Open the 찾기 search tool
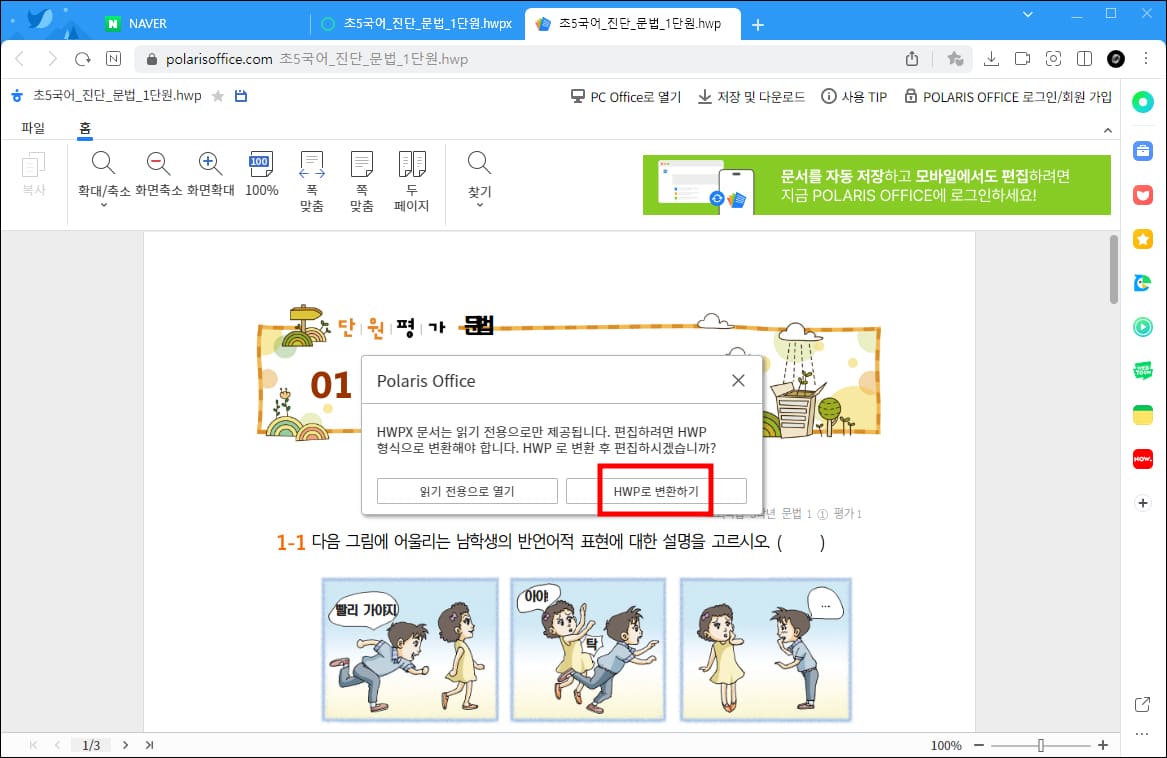This screenshot has height=758, width=1167. pyautogui.click(x=478, y=163)
